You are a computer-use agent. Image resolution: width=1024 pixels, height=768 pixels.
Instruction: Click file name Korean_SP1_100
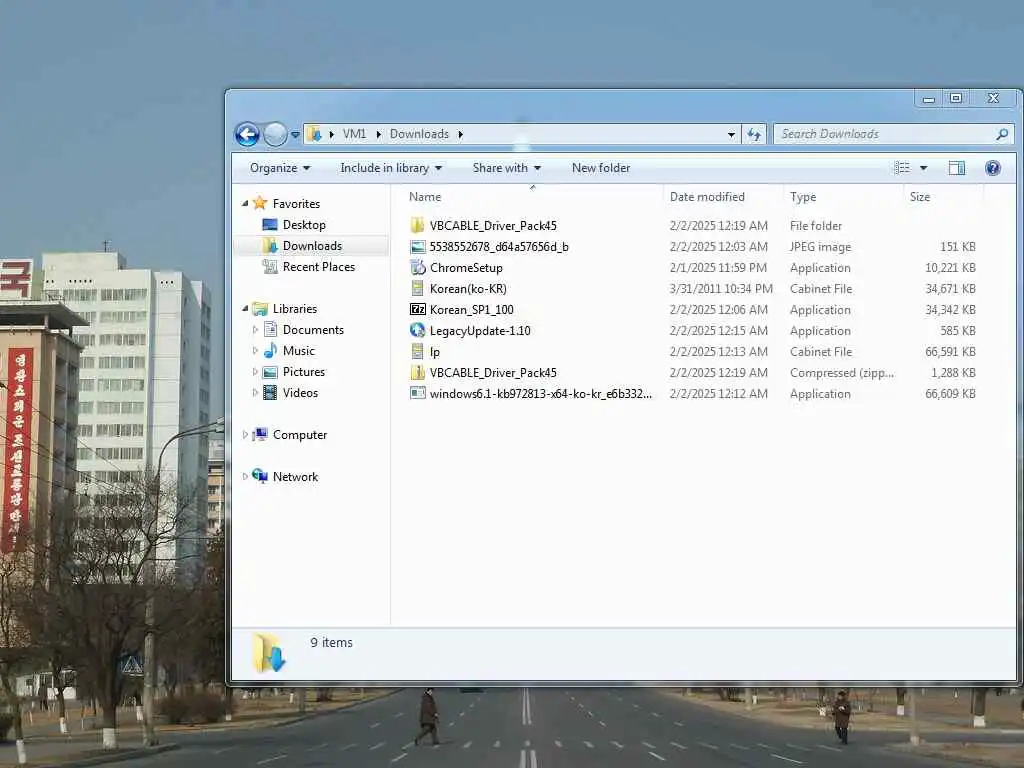pos(472,310)
